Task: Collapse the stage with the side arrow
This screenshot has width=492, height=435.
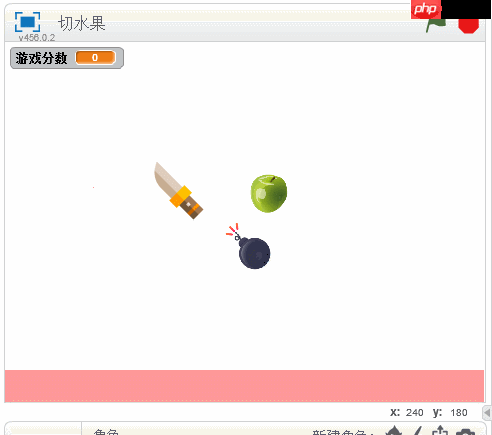Action: coord(487,413)
